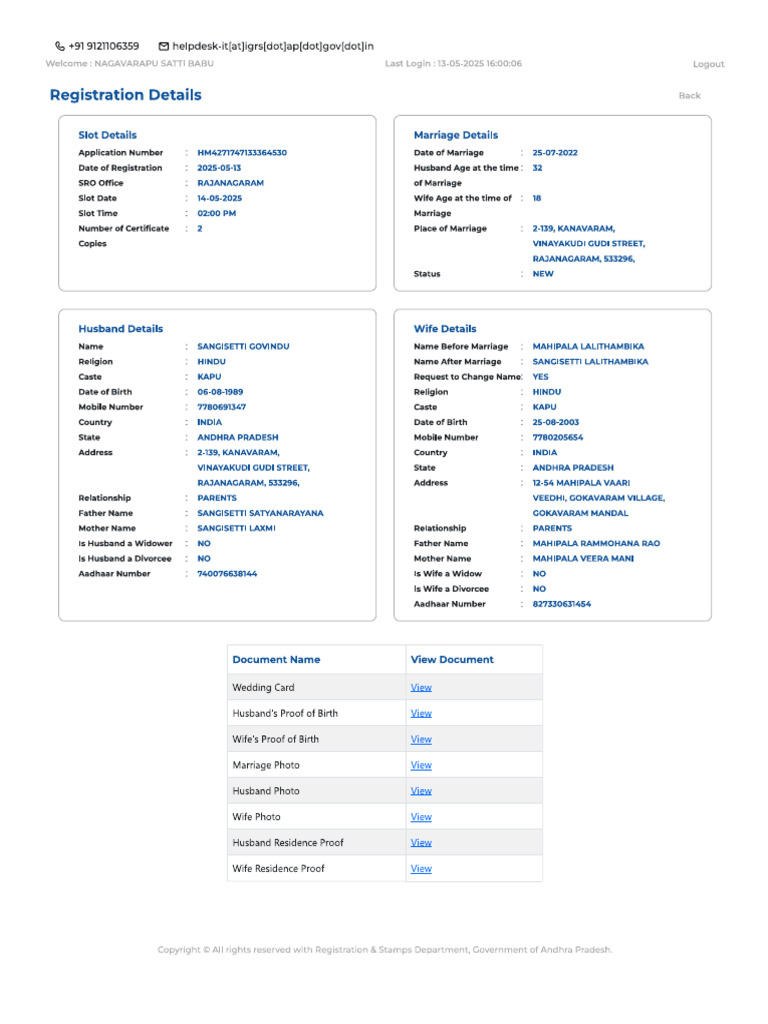The height and width of the screenshot is (1024, 768).
Task: View the Marriage Photo document
Action: click(421, 765)
